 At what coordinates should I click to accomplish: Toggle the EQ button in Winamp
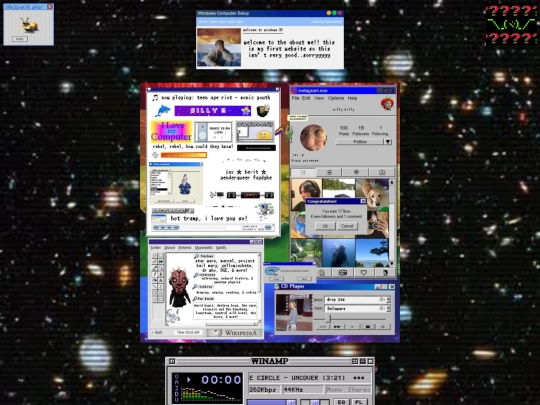pyautogui.click(x=341, y=402)
